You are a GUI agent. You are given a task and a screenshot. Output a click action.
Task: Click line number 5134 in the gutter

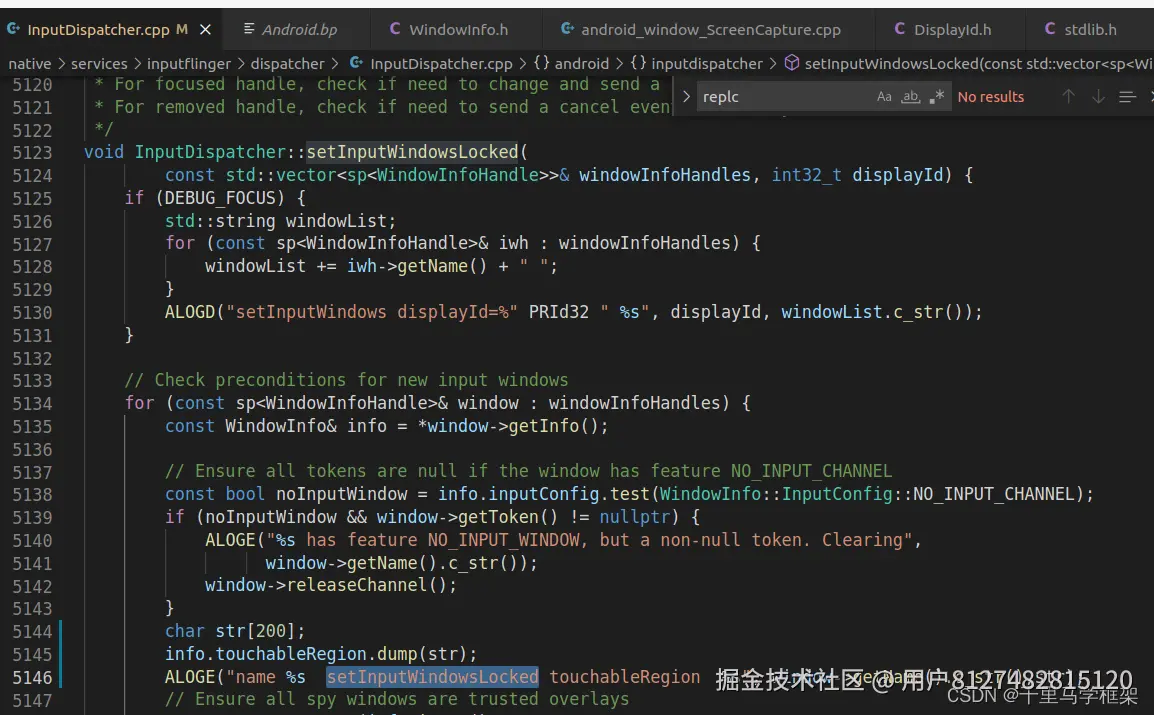pyautogui.click(x=32, y=404)
